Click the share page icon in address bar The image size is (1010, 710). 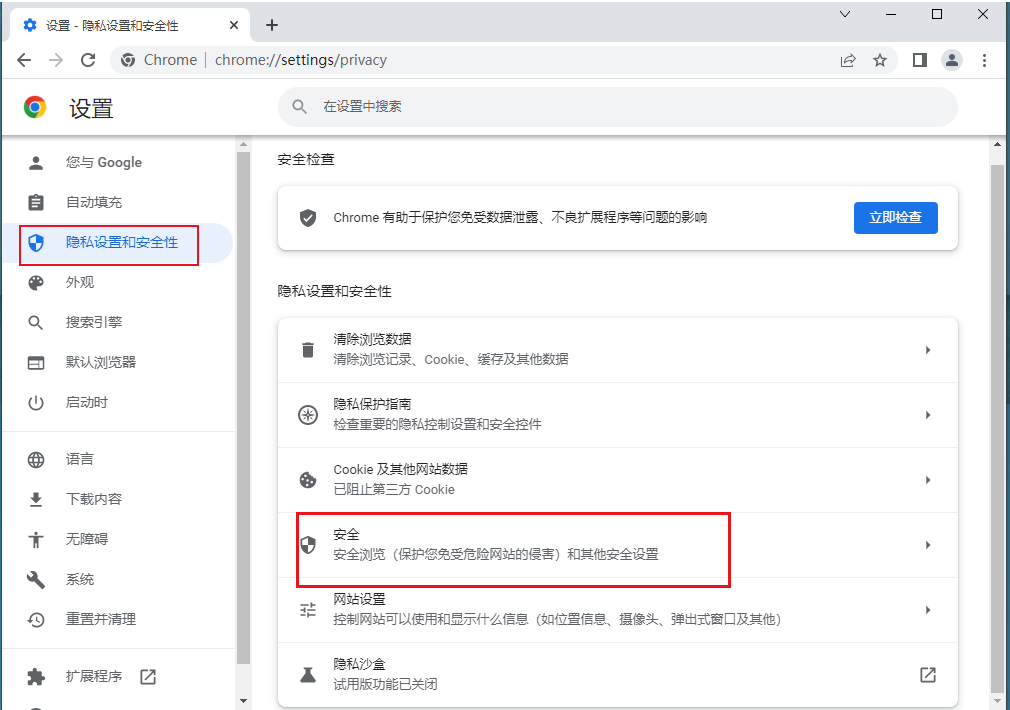pyautogui.click(x=848, y=60)
